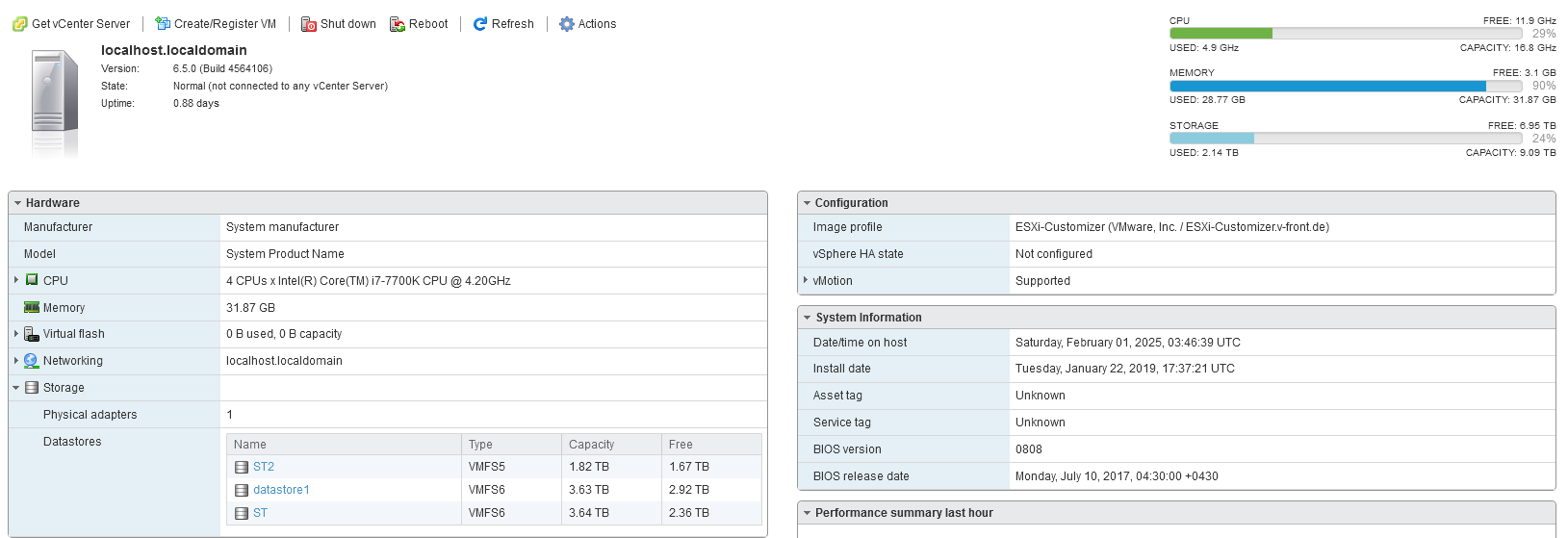Click the Storage disk icon
1568x538 pixels.
click(32, 388)
